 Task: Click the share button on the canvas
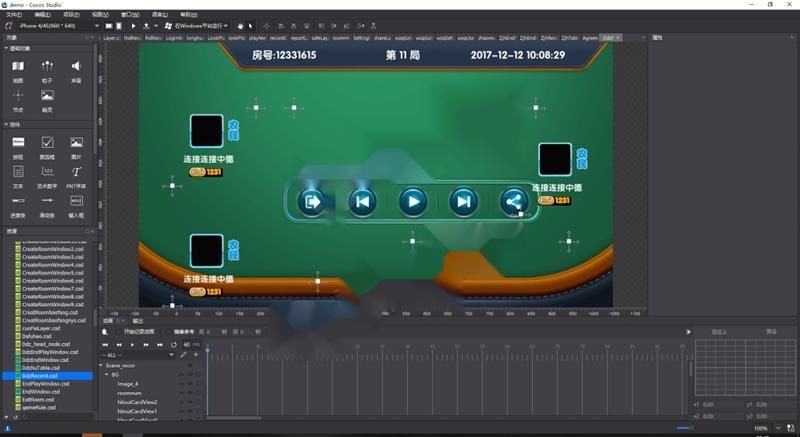point(513,202)
